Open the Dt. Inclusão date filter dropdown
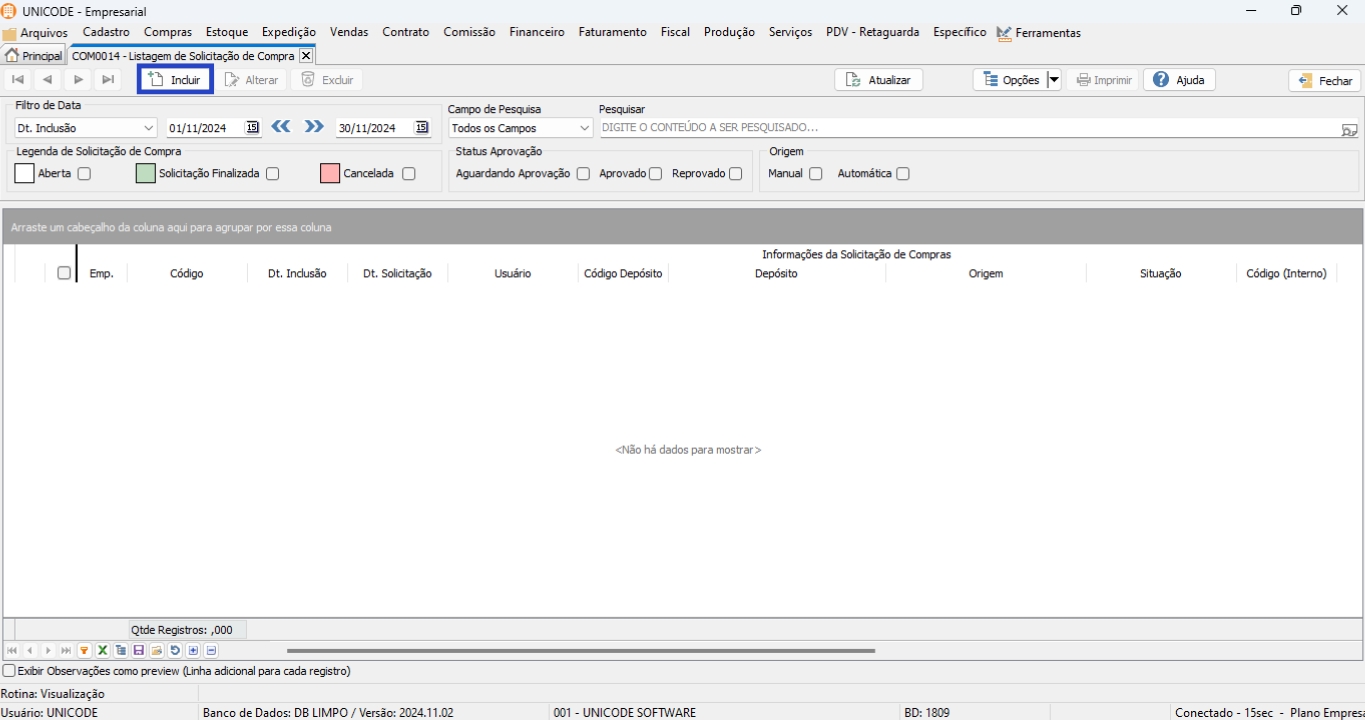 tap(149, 128)
